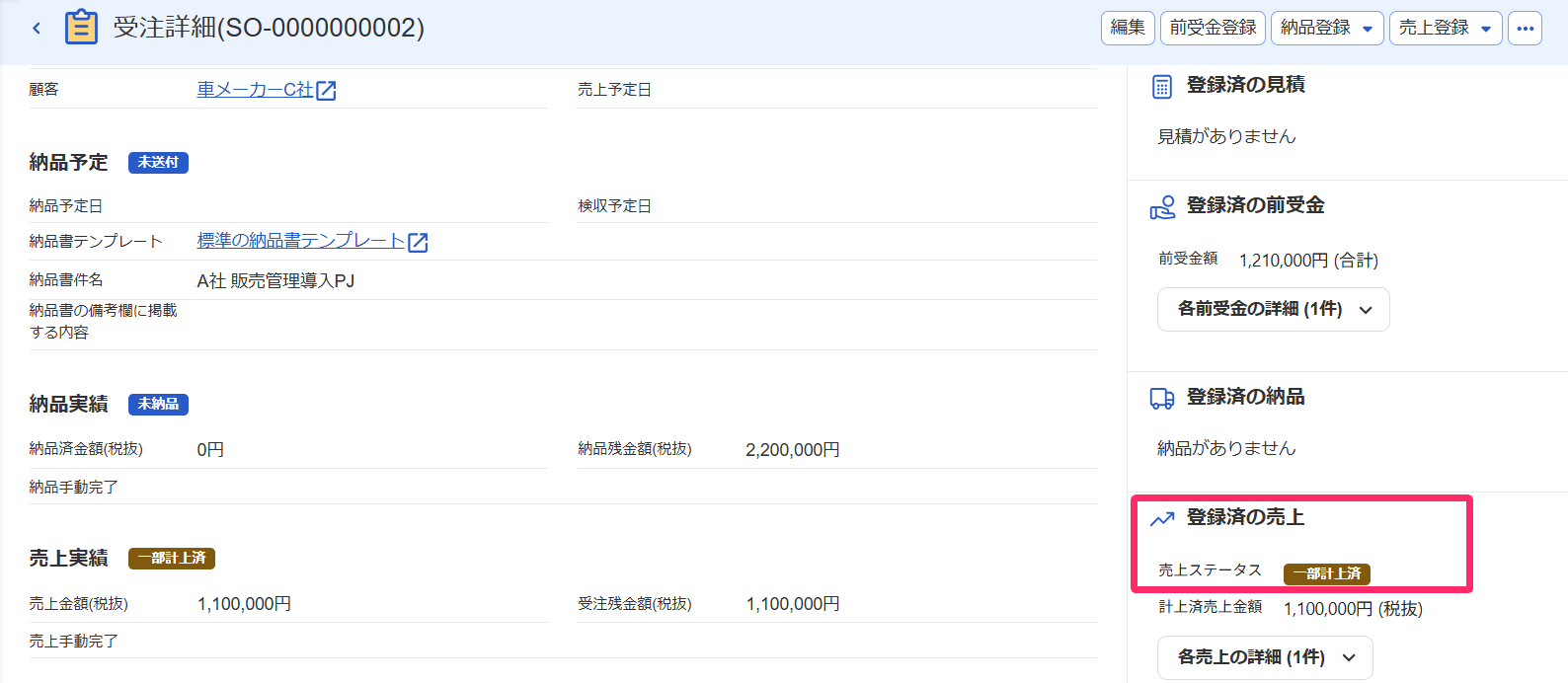The width and height of the screenshot is (1568, 683).
Task: Open external link icon next to 標準の納品書テンプレート
Action: point(418,242)
